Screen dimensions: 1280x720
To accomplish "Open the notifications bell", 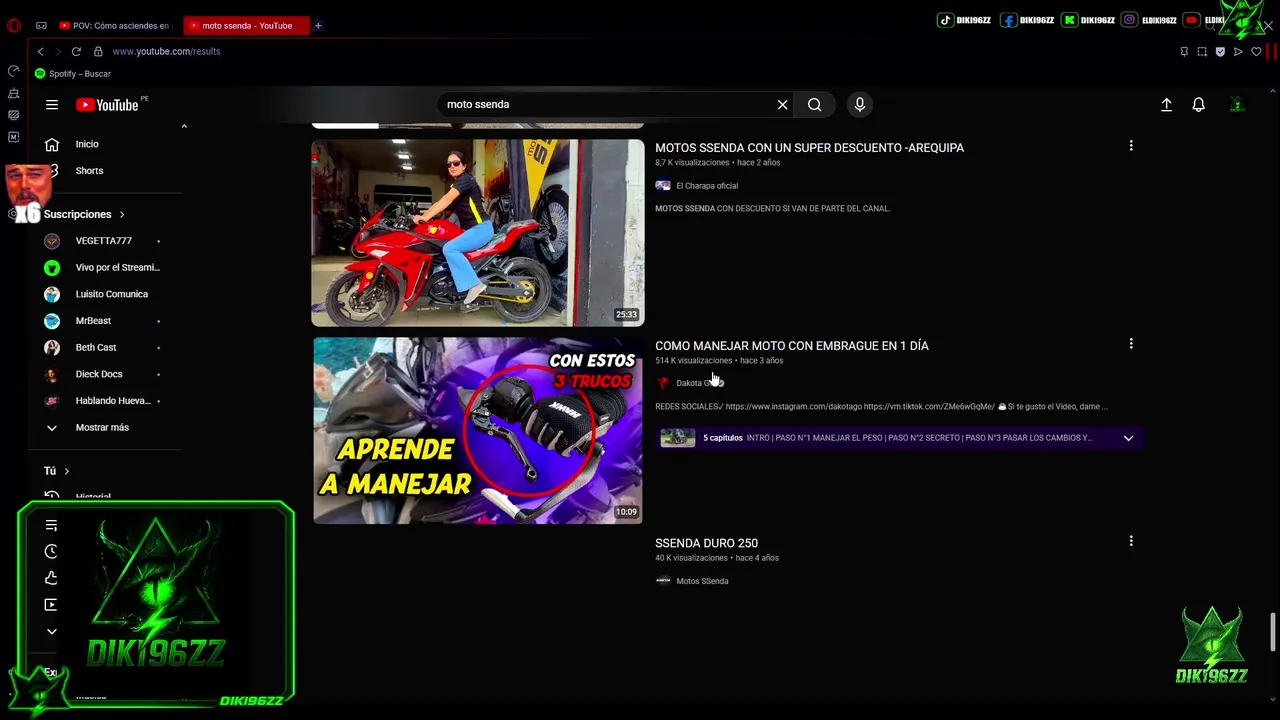I will pos(1198,105).
